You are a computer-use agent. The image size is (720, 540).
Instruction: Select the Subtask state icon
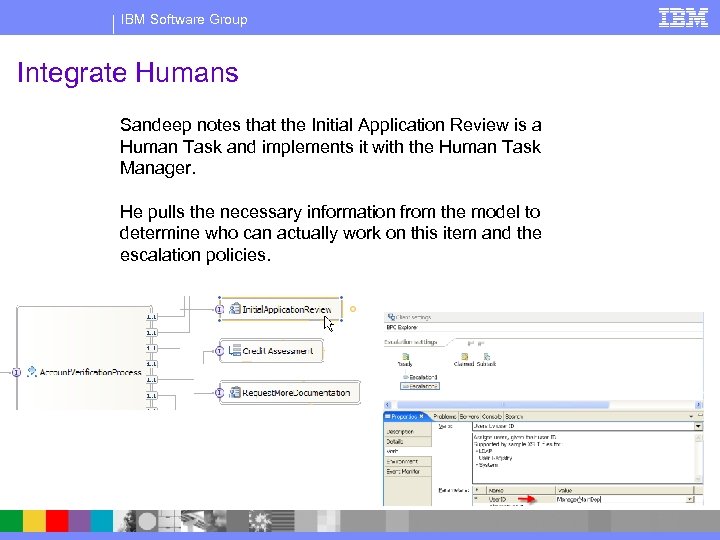(x=486, y=356)
